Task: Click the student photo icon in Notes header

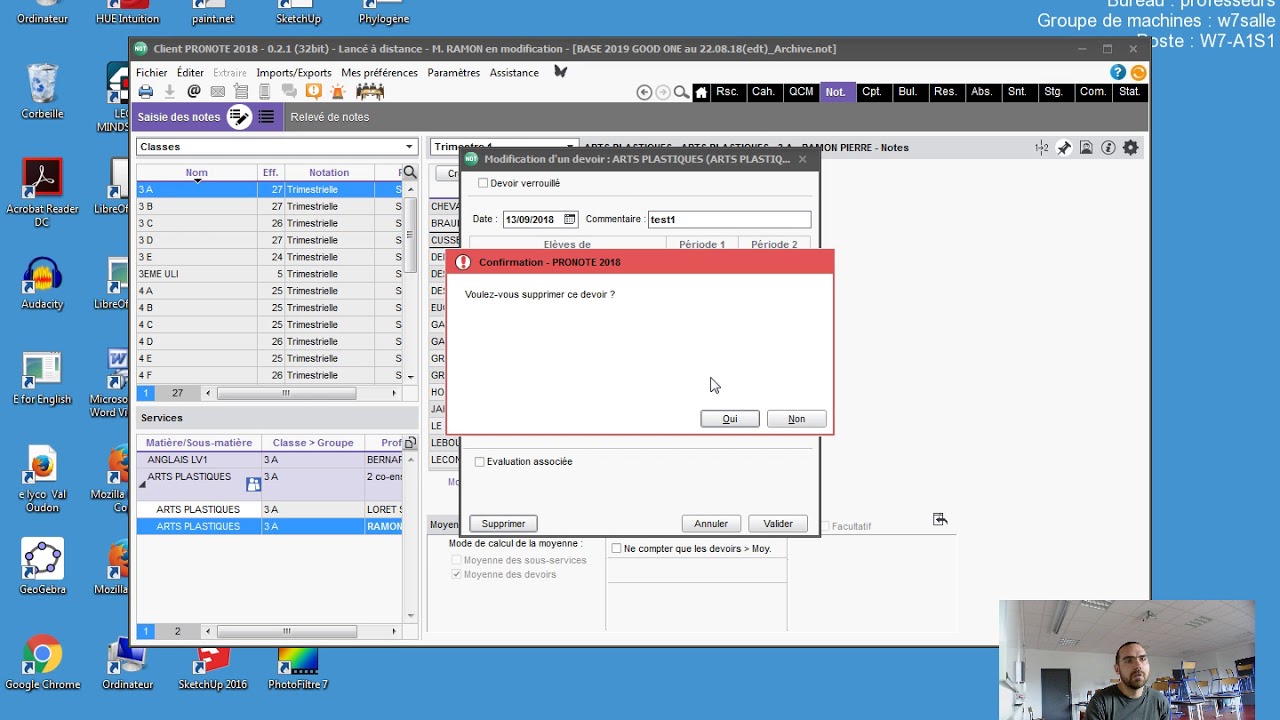Action: [x=1086, y=147]
